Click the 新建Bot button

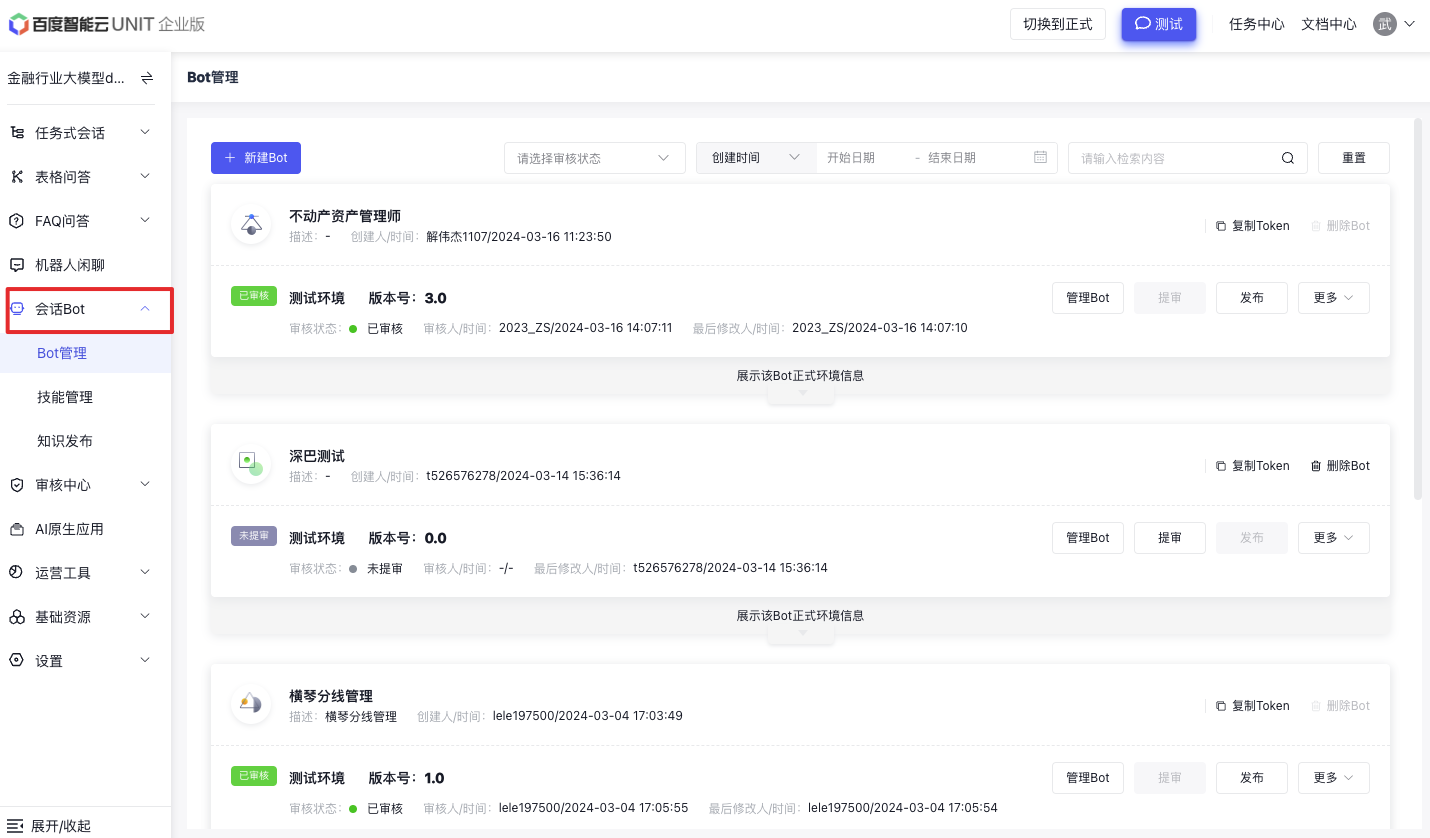pyautogui.click(x=256, y=158)
